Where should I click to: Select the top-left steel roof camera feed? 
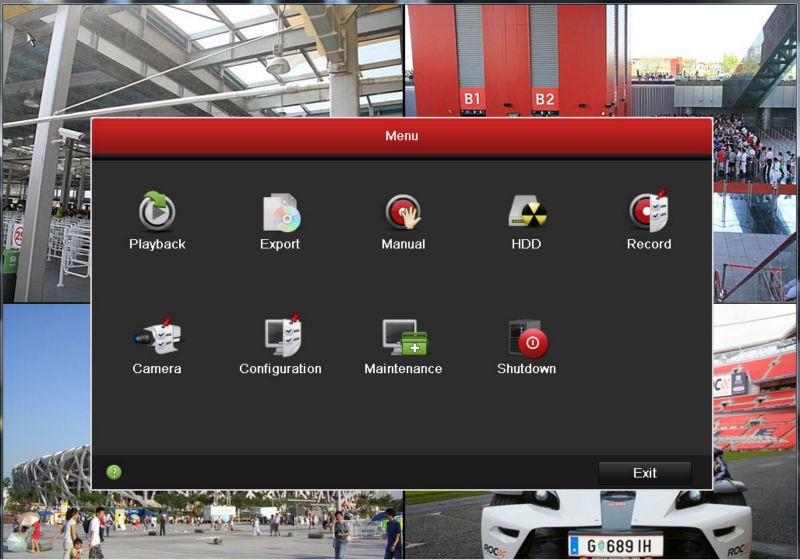202,61
